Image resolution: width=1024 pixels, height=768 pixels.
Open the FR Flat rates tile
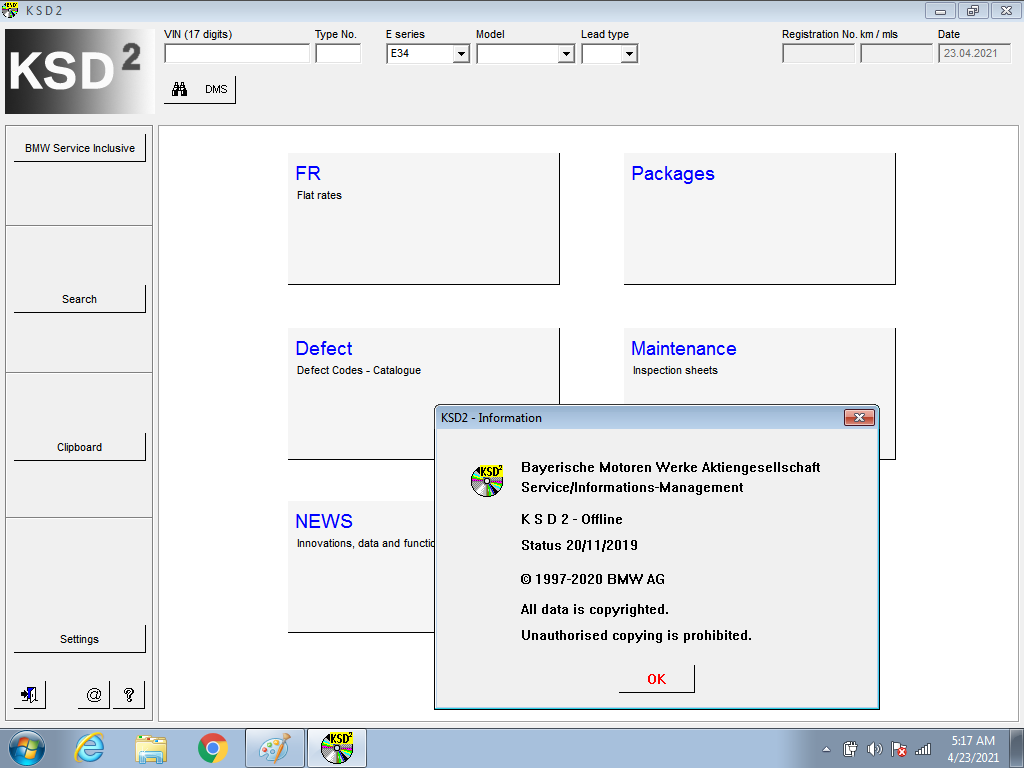click(x=424, y=219)
